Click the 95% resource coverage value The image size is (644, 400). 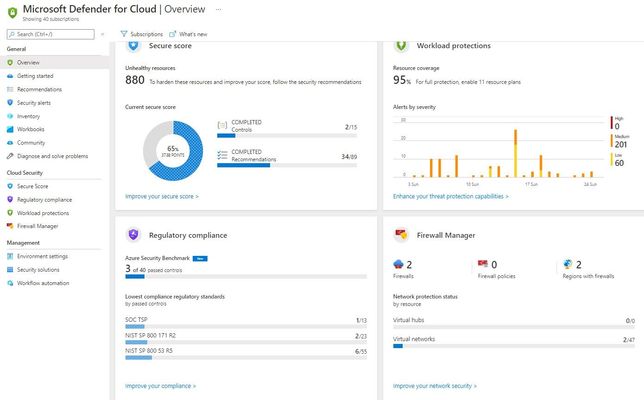(402, 80)
